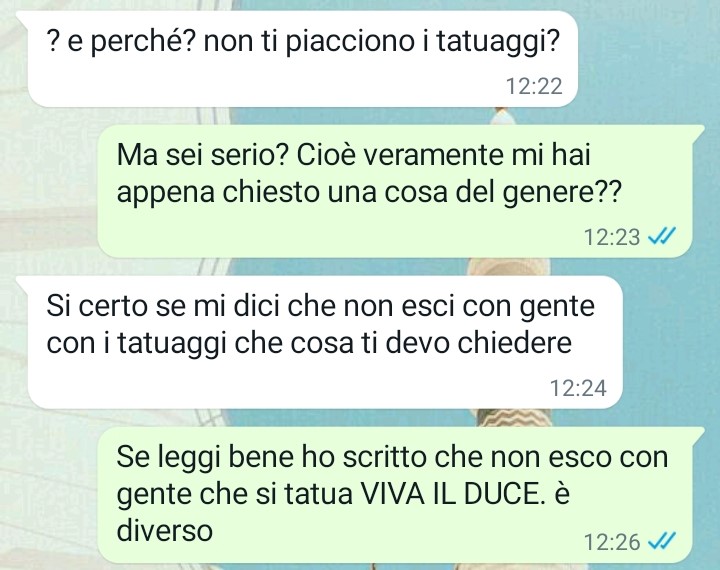Click the 12:22 timestamp on first message
The height and width of the screenshot is (570, 720).
[534, 86]
